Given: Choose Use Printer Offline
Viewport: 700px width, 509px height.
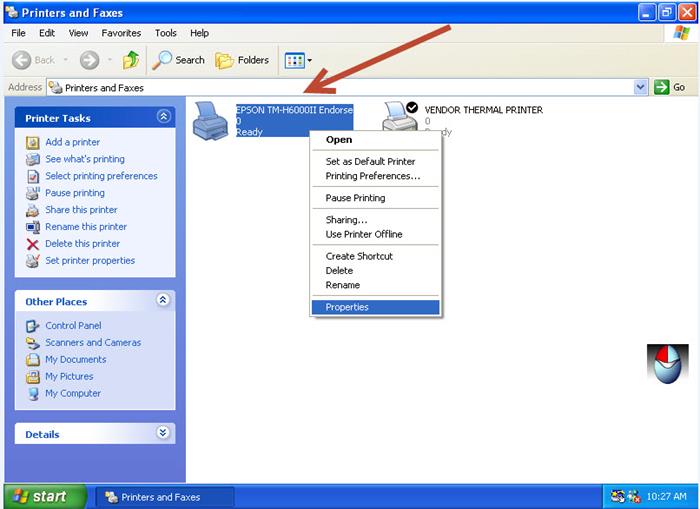Looking at the screenshot, I should click(375, 234).
